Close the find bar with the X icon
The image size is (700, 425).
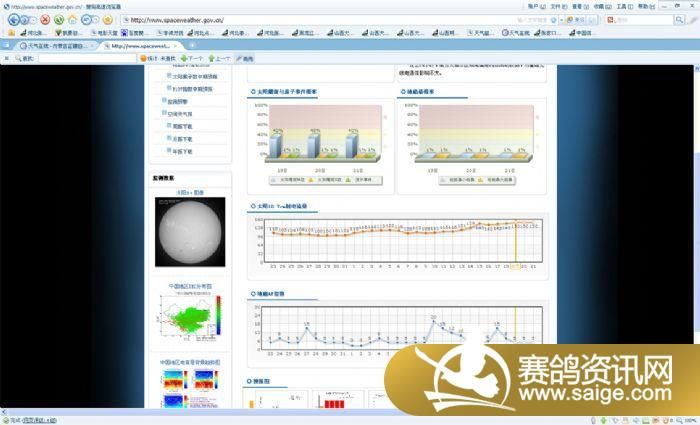click(x=7, y=58)
